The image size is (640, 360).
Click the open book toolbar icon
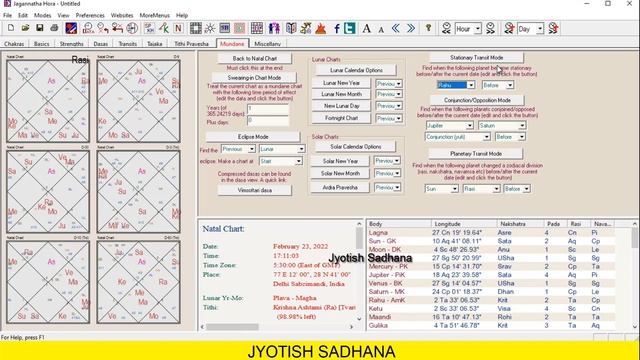tap(291, 28)
